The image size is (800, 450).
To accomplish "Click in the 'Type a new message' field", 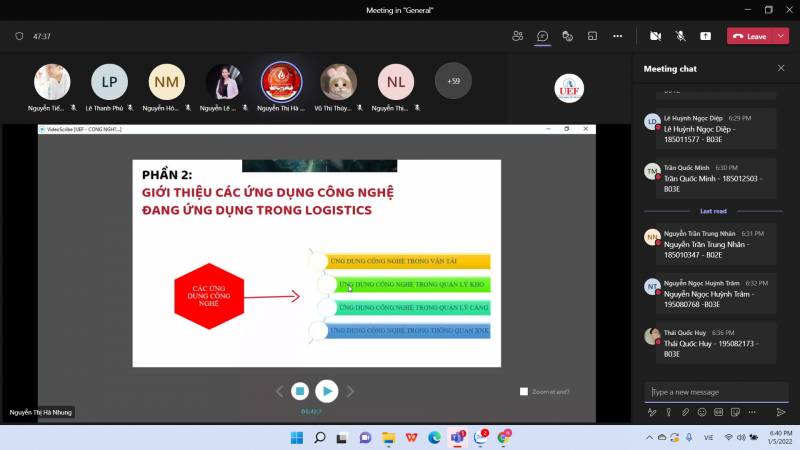I will click(x=710, y=392).
